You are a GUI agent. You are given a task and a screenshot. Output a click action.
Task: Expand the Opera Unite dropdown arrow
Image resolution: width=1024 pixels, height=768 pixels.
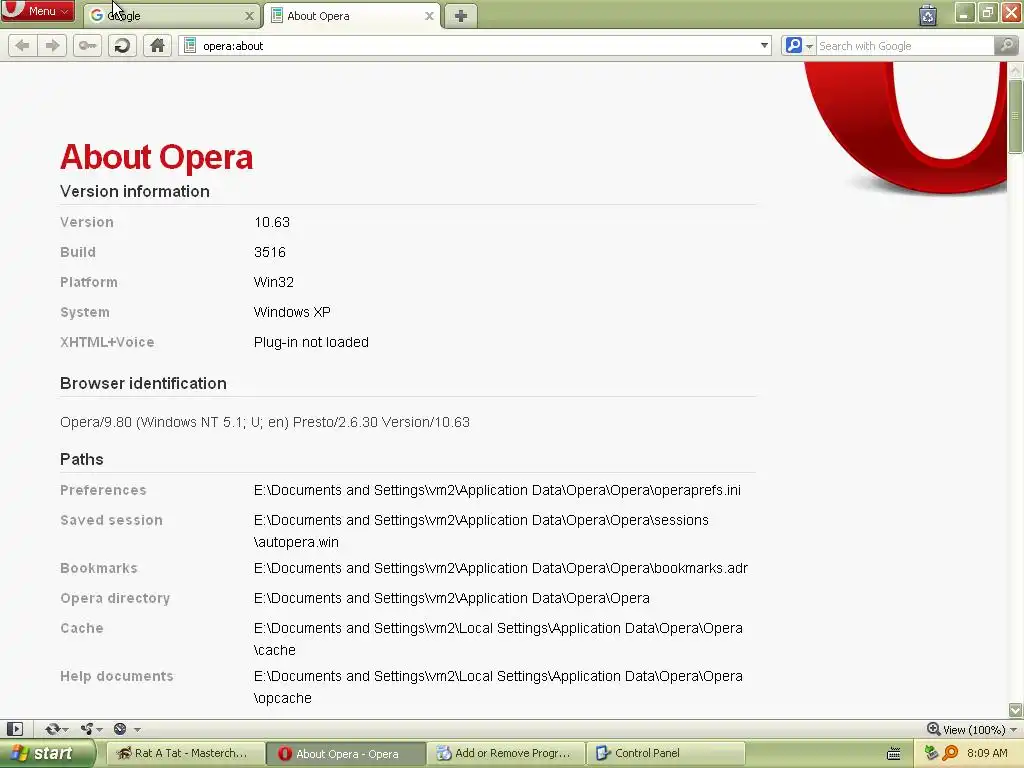[100, 729]
